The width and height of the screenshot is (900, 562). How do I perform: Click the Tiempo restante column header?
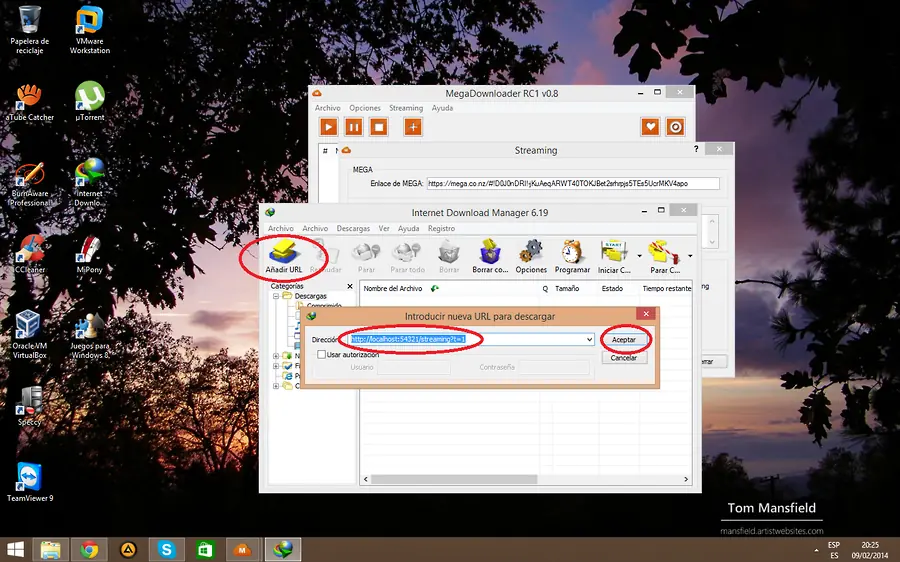point(666,288)
